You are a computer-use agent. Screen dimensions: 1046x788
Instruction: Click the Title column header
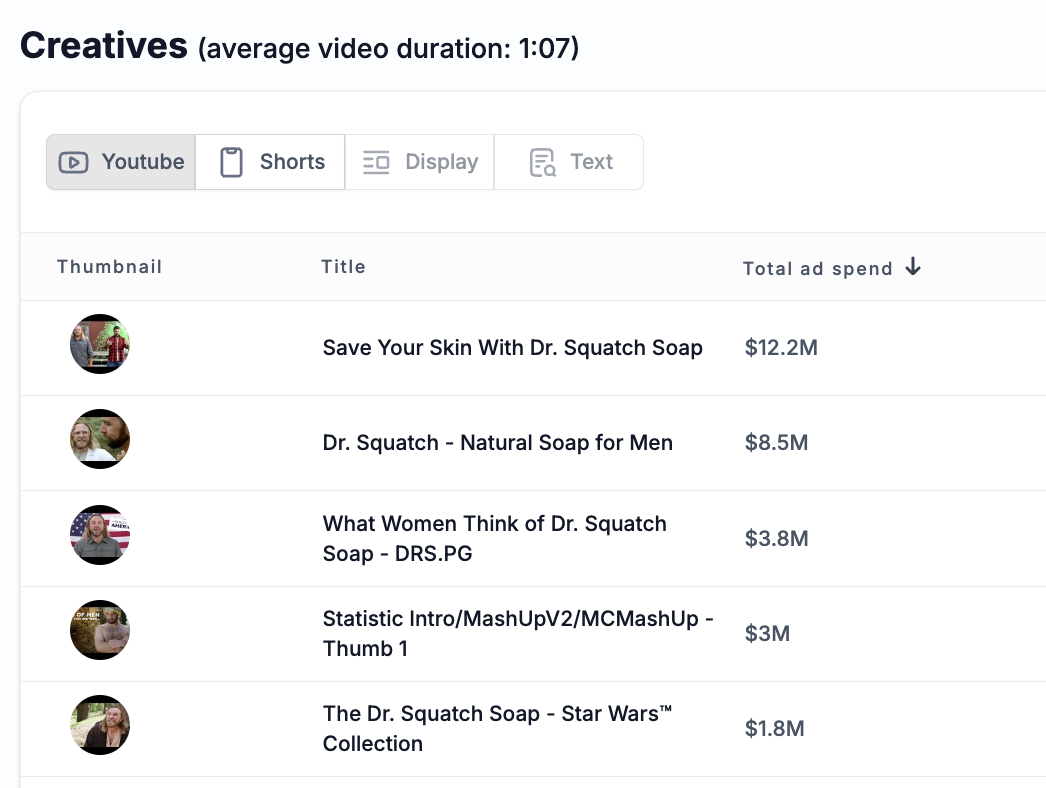click(x=344, y=267)
